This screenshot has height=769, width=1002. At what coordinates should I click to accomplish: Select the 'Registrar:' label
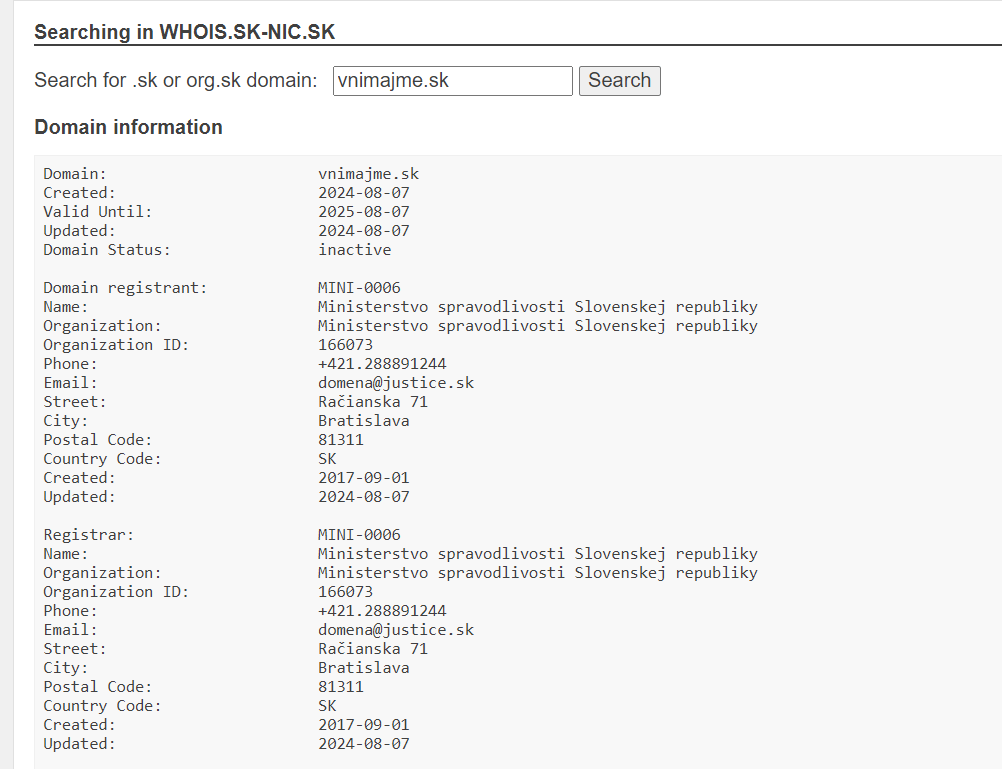point(88,534)
